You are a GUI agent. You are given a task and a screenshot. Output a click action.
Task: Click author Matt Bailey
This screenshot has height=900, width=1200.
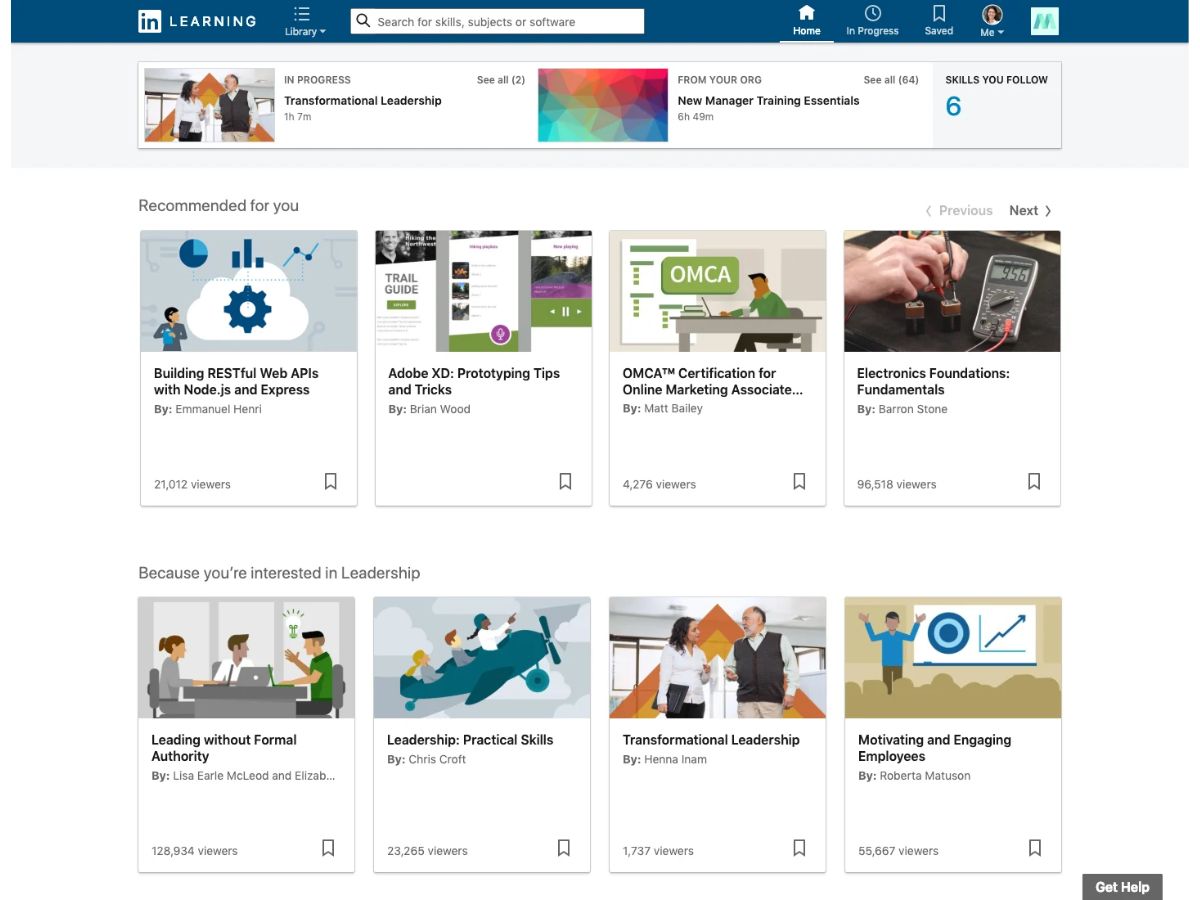tap(673, 408)
